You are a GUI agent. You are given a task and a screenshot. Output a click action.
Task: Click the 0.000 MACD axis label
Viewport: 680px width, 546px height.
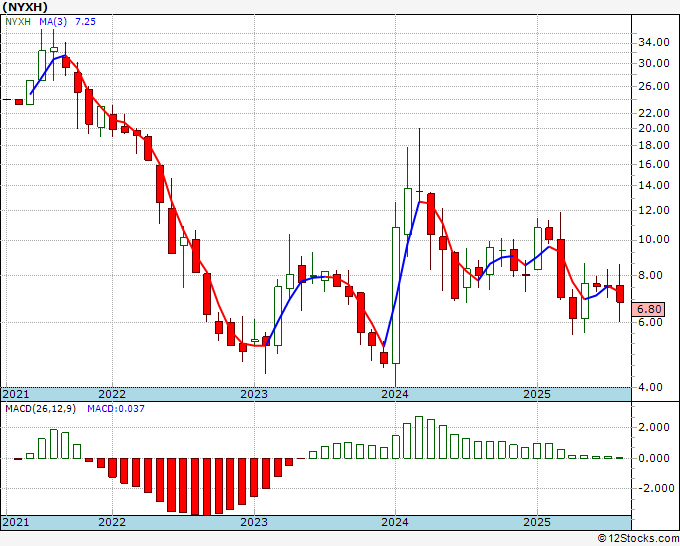(654, 458)
